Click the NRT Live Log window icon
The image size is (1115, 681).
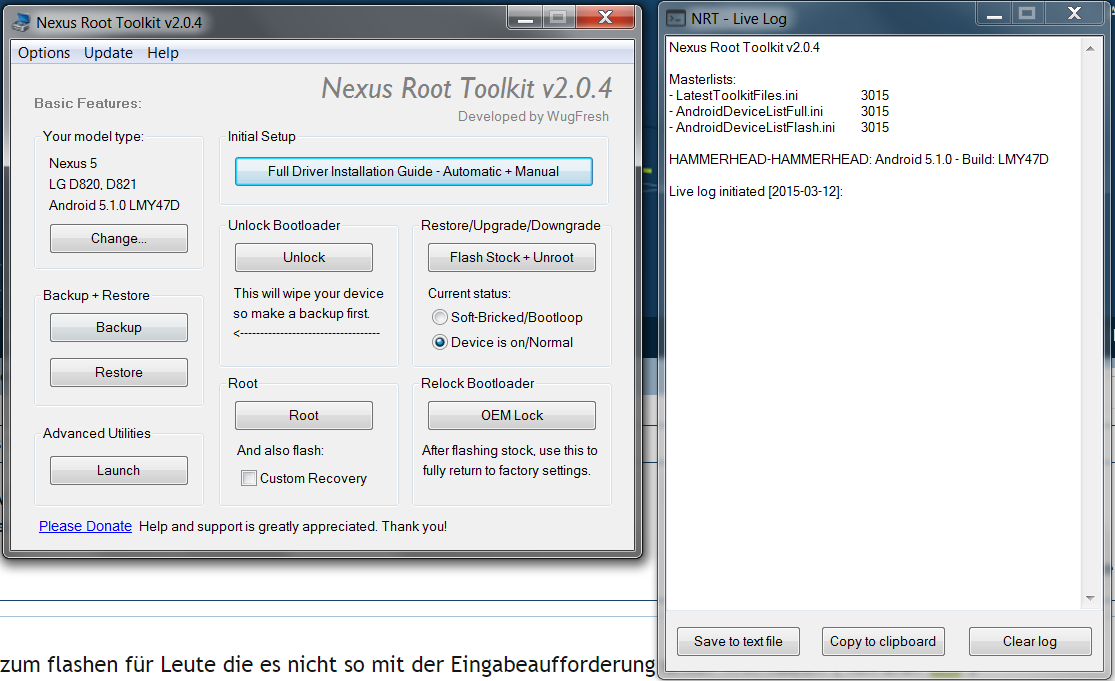(677, 18)
